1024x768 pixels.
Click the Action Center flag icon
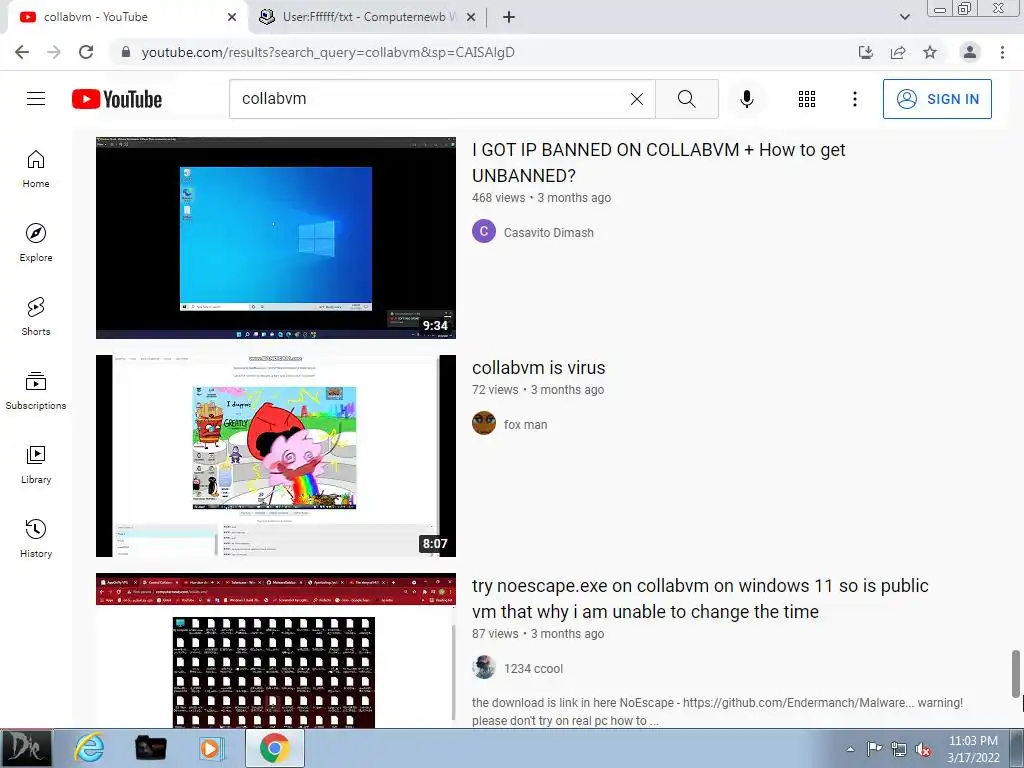click(874, 749)
